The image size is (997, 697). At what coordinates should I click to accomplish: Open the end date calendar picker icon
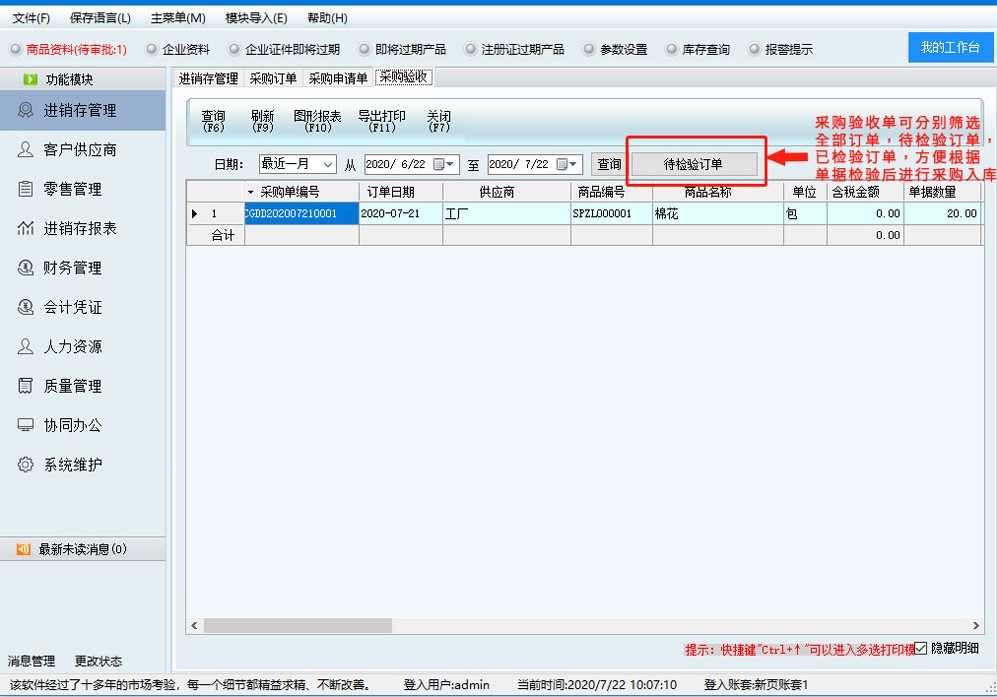[x=567, y=164]
